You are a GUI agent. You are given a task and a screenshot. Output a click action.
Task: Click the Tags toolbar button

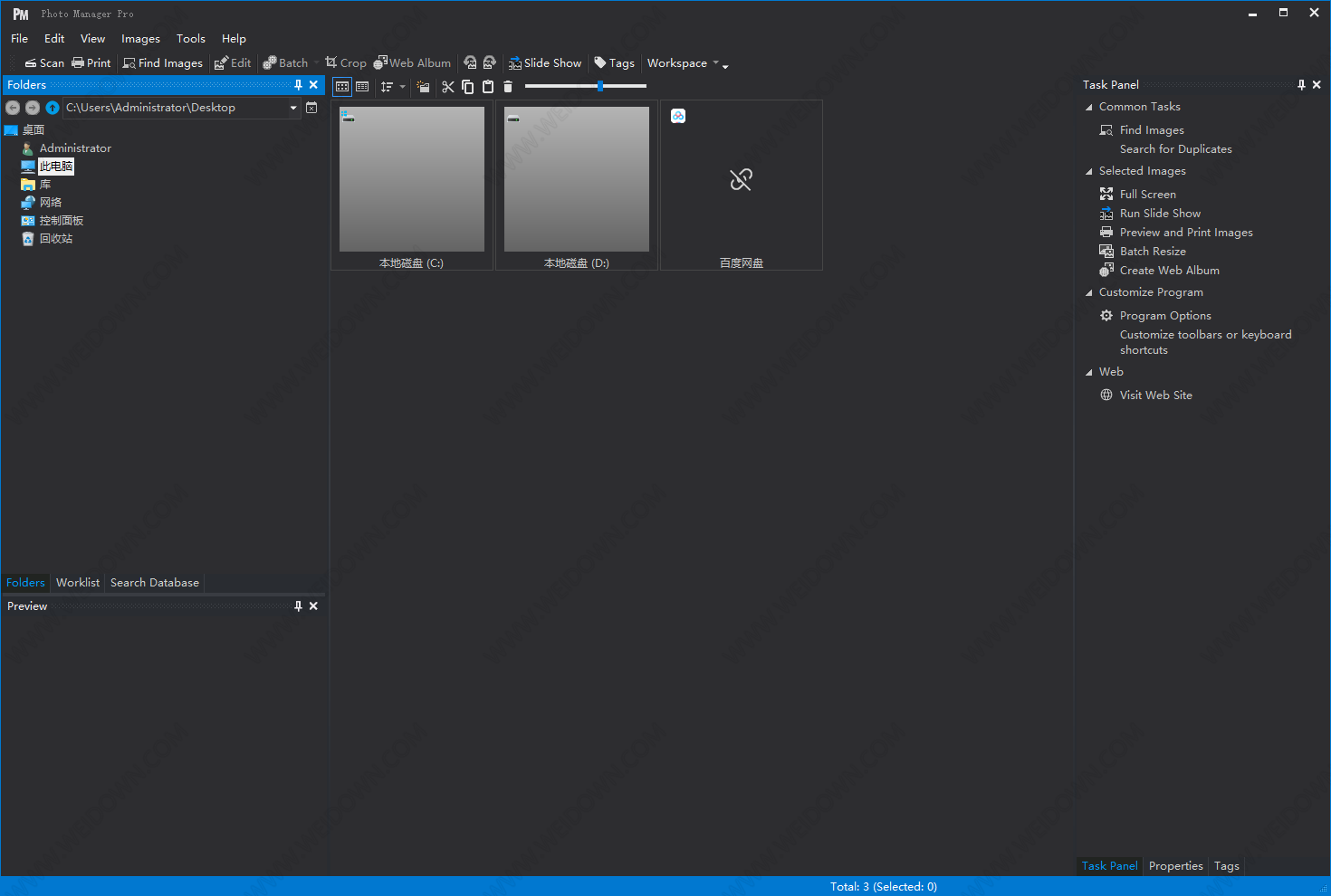[615, 63]
